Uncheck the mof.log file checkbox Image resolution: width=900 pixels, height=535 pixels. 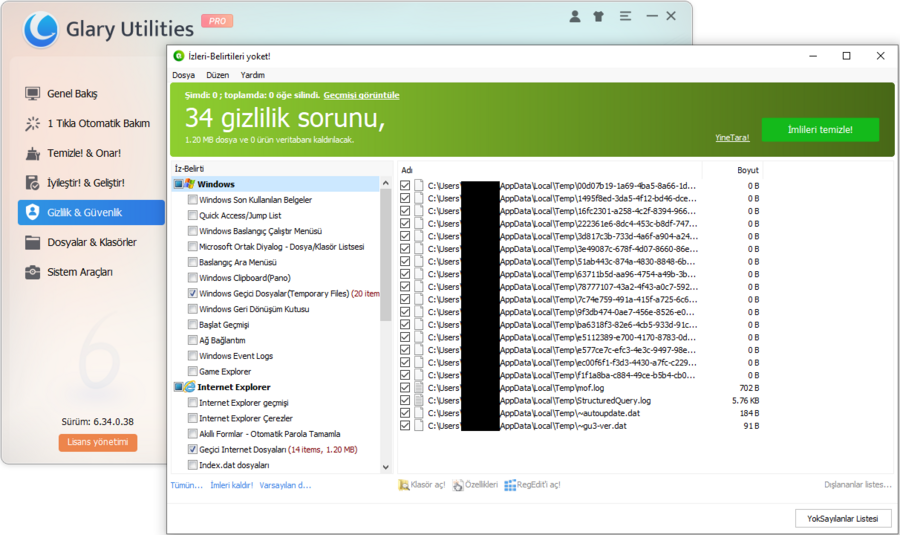405,388
